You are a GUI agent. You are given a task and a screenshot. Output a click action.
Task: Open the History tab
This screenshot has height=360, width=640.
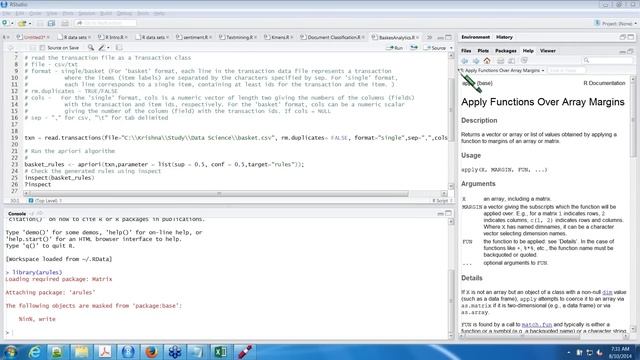coord(504,37)
